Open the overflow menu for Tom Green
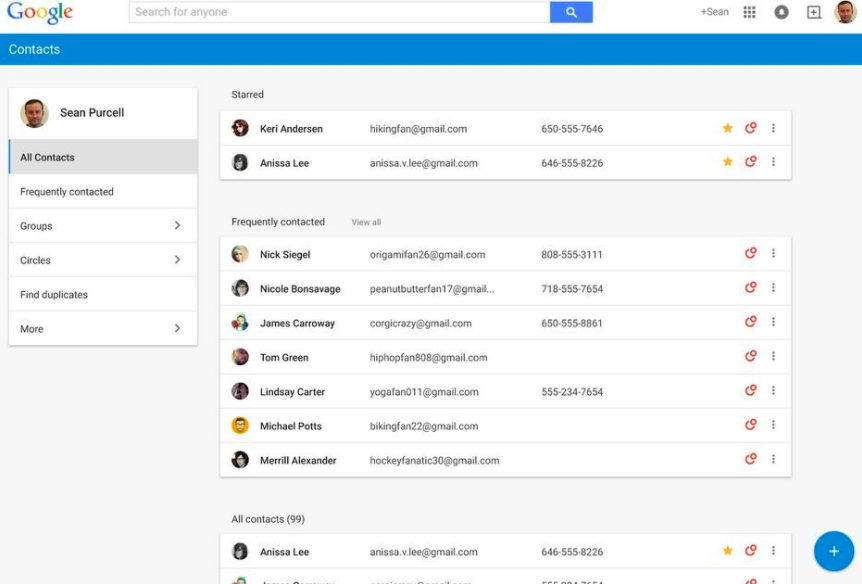 click(x=773, y=357)
